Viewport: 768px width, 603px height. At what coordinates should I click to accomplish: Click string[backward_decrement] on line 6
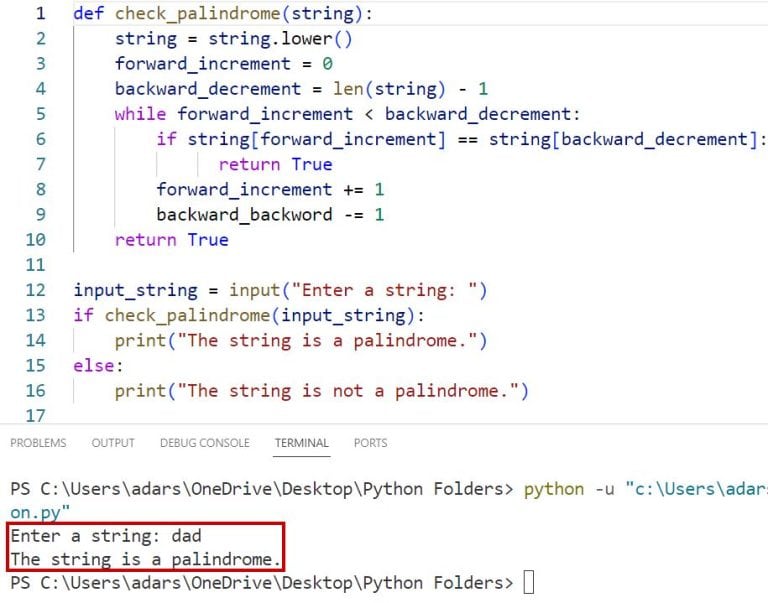(623, 139)
